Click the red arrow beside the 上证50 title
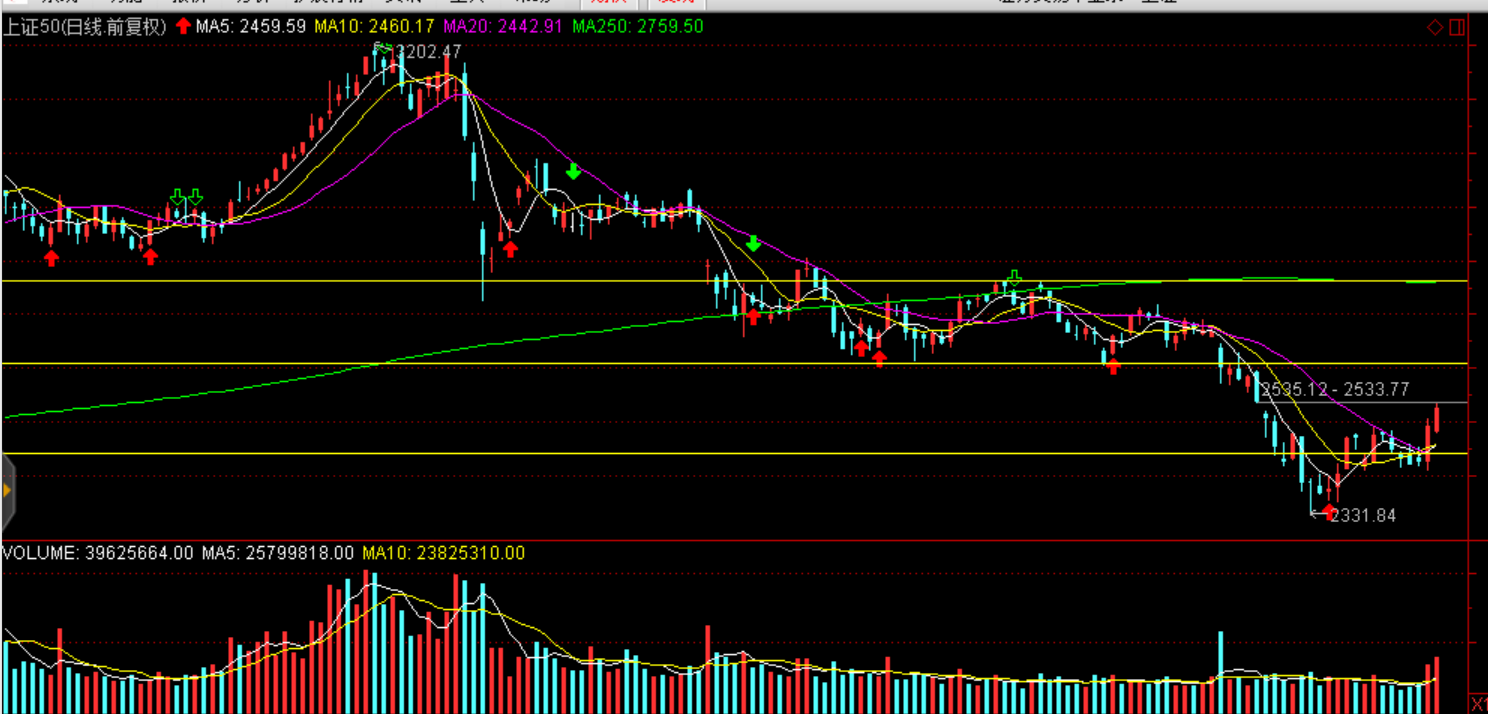The image size is (1488, 714). click(183, 26)
